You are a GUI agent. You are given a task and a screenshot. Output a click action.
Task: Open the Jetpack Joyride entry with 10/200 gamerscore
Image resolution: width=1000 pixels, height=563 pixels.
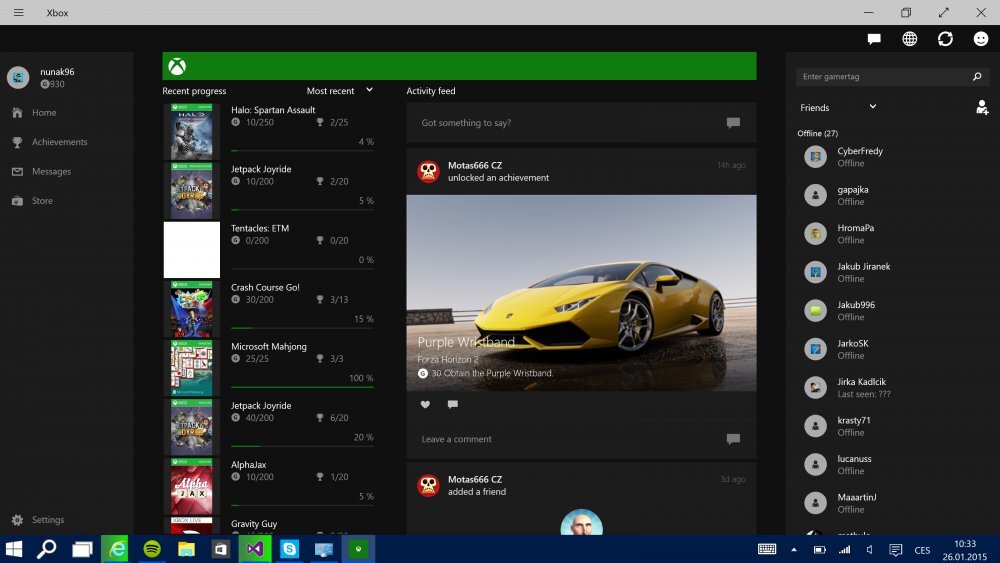[268, 191]
